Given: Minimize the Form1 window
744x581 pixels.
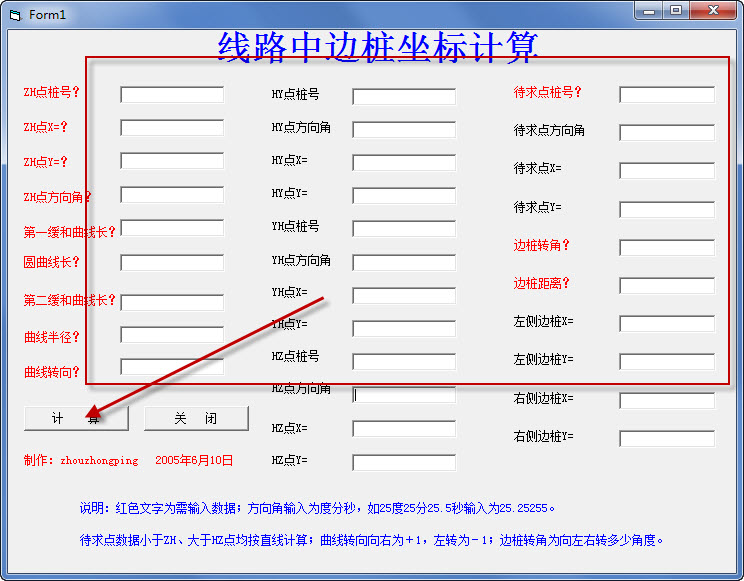Looking at the screenshot, I should click(x=650, y=10).
